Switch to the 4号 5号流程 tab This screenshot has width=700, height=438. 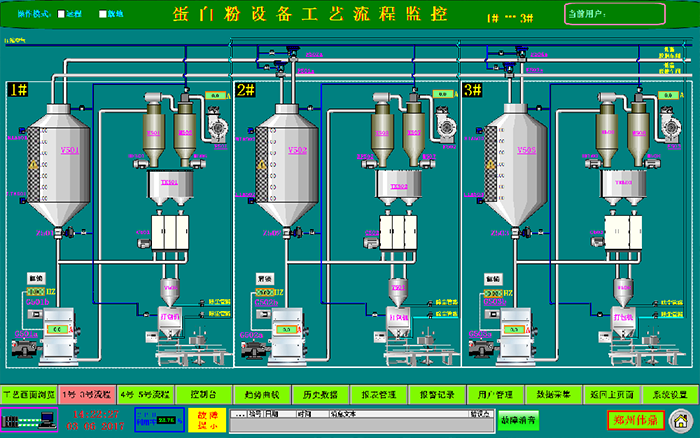point(145,395)
